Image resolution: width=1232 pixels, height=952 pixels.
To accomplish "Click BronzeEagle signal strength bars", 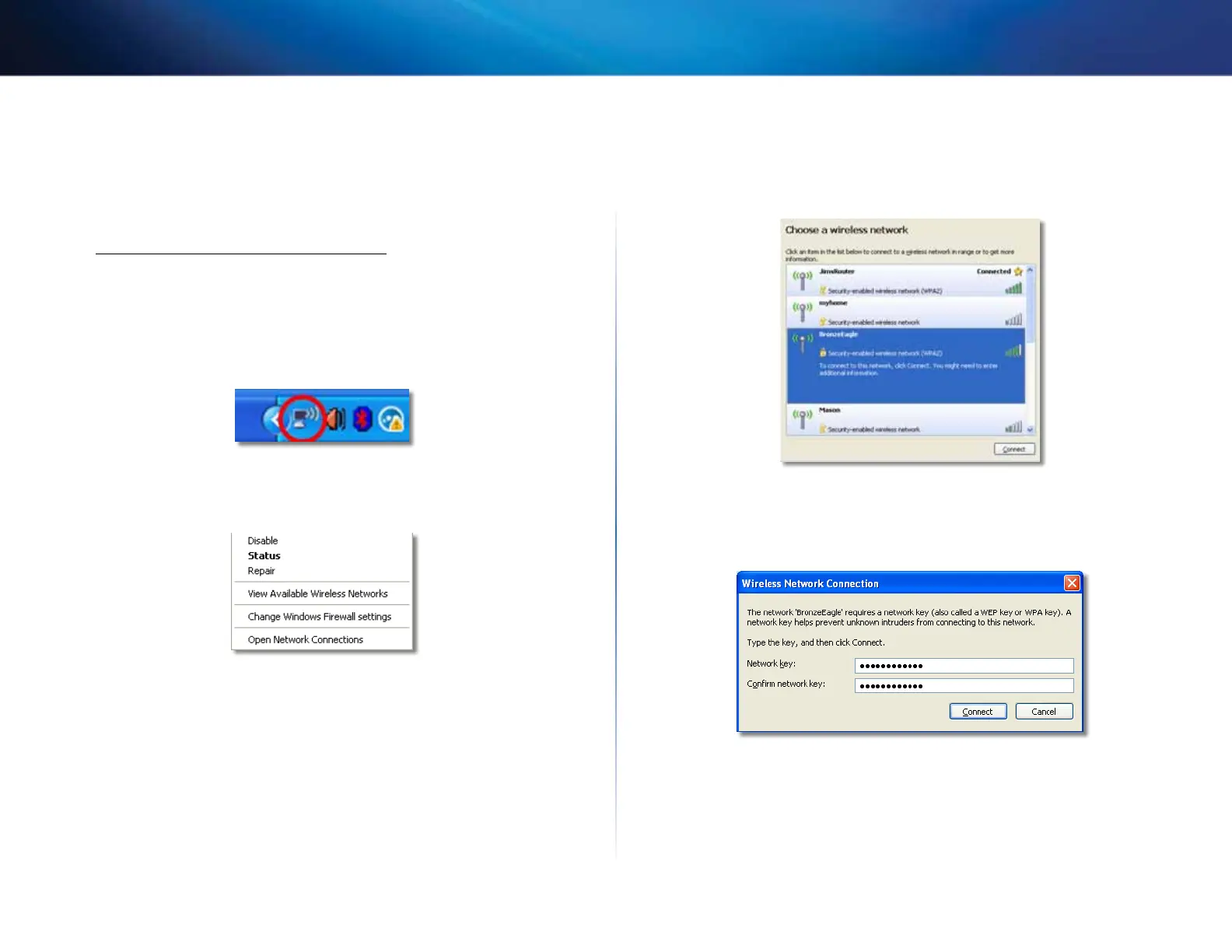I will (1013, 351).
